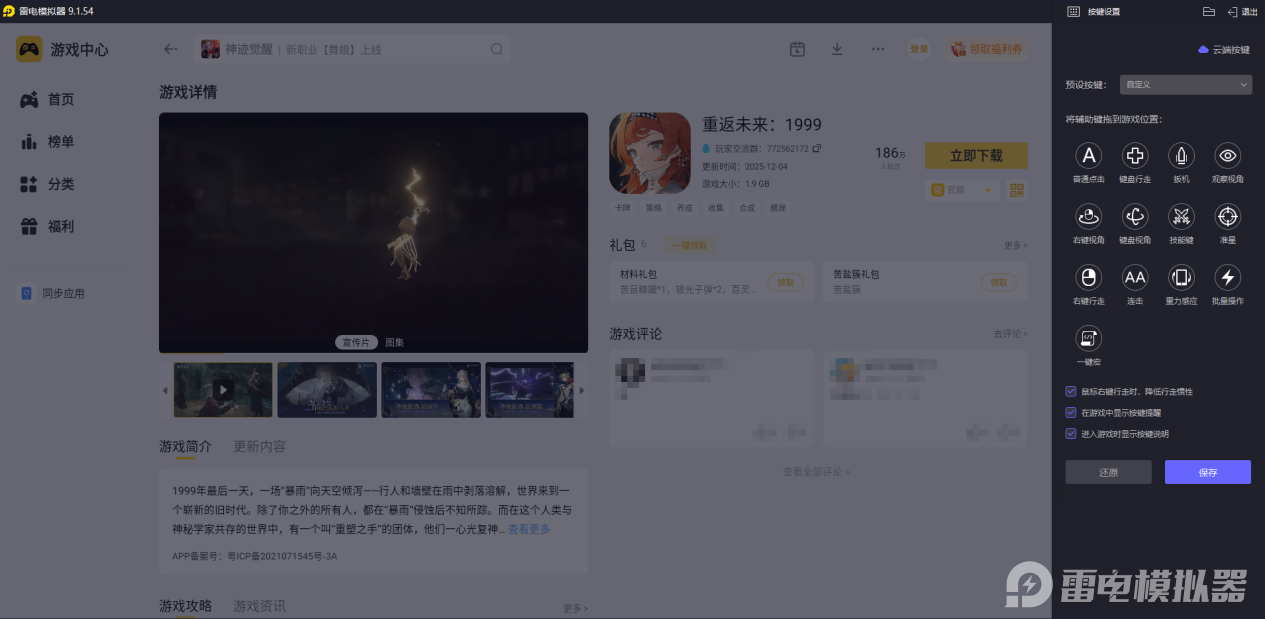The width and height of the screenshot is (1265, 619).
Task: Open the server dropdown beside 立即下载
Action: tap(962, 189)
